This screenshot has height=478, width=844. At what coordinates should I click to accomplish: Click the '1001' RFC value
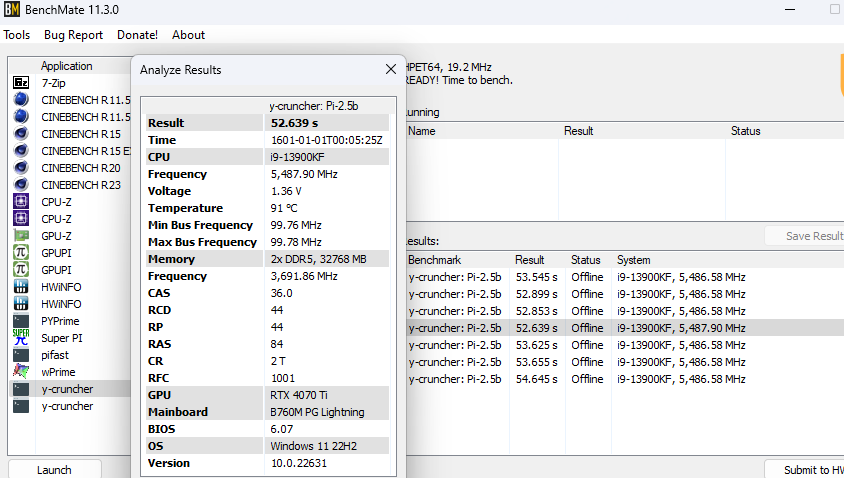point(283,378)
